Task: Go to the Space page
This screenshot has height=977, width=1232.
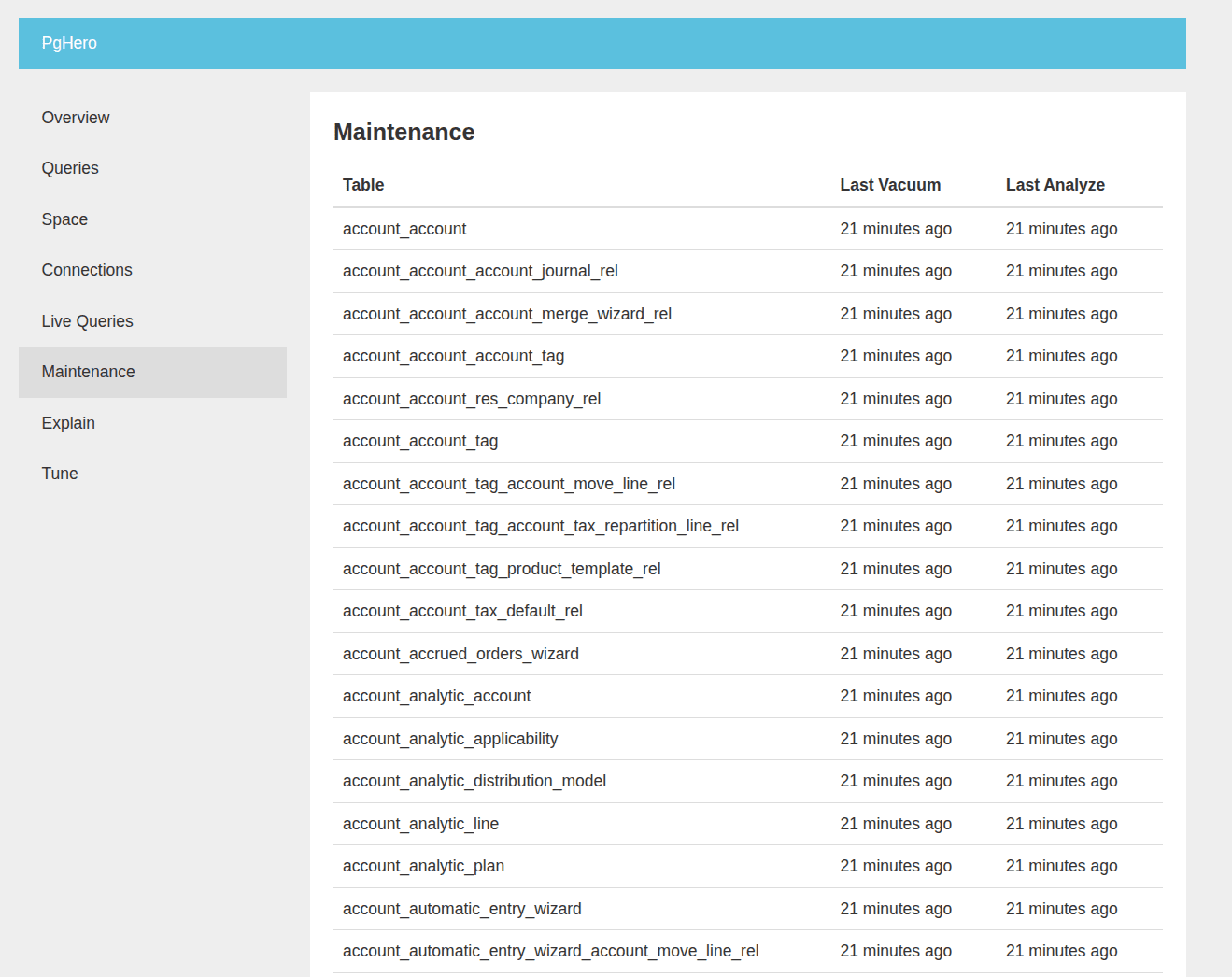Action: coord(64,219)
